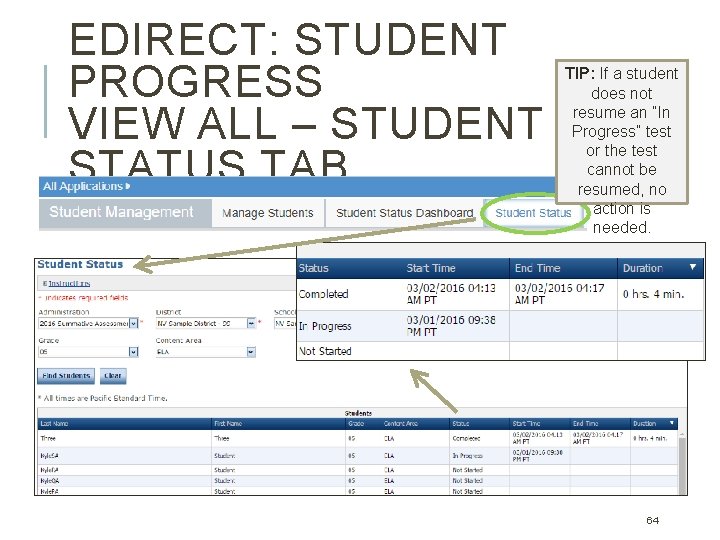Open the Student Status tab
The image size is (720, 540).
tap(533, 213)
